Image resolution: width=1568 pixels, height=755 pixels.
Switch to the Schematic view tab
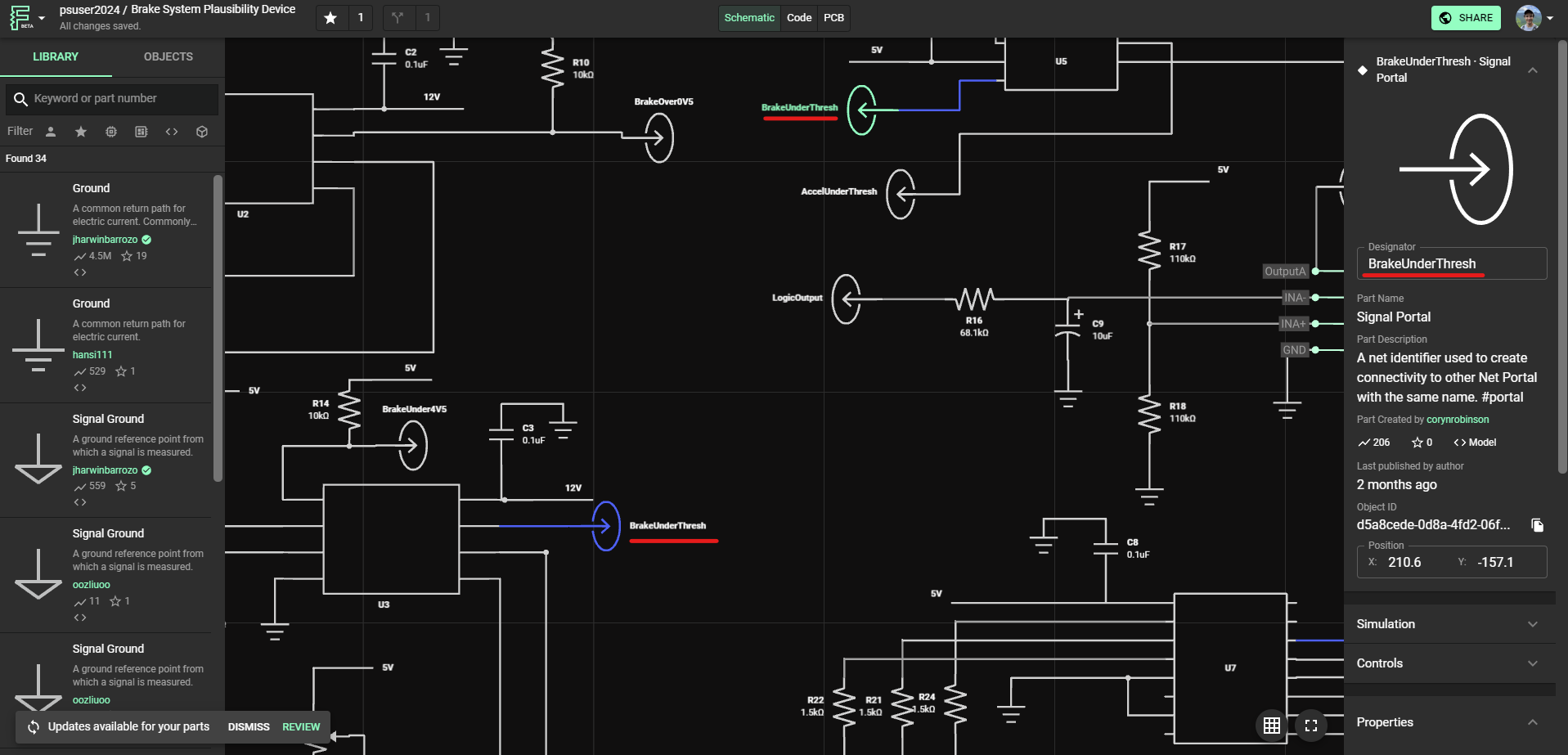click(x=749, y=17)
